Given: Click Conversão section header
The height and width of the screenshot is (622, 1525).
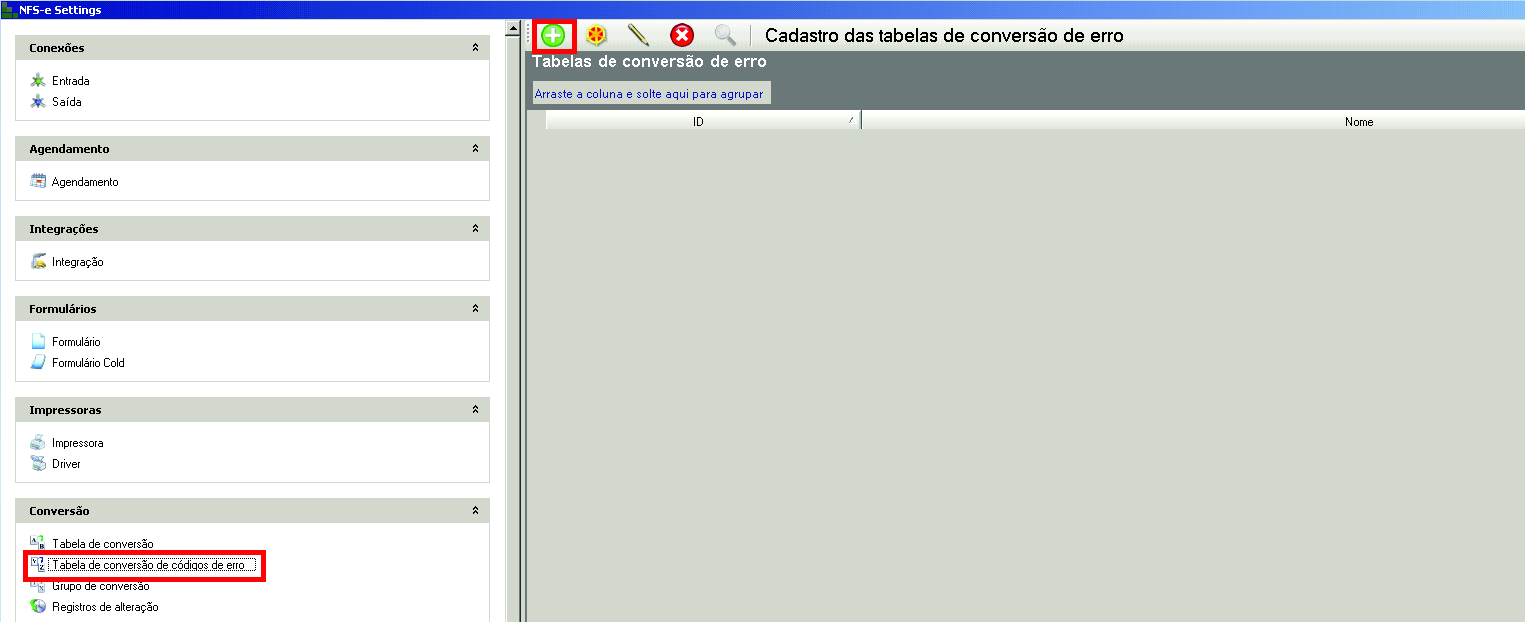Looking at the screenshot, I should pos(252,511).
